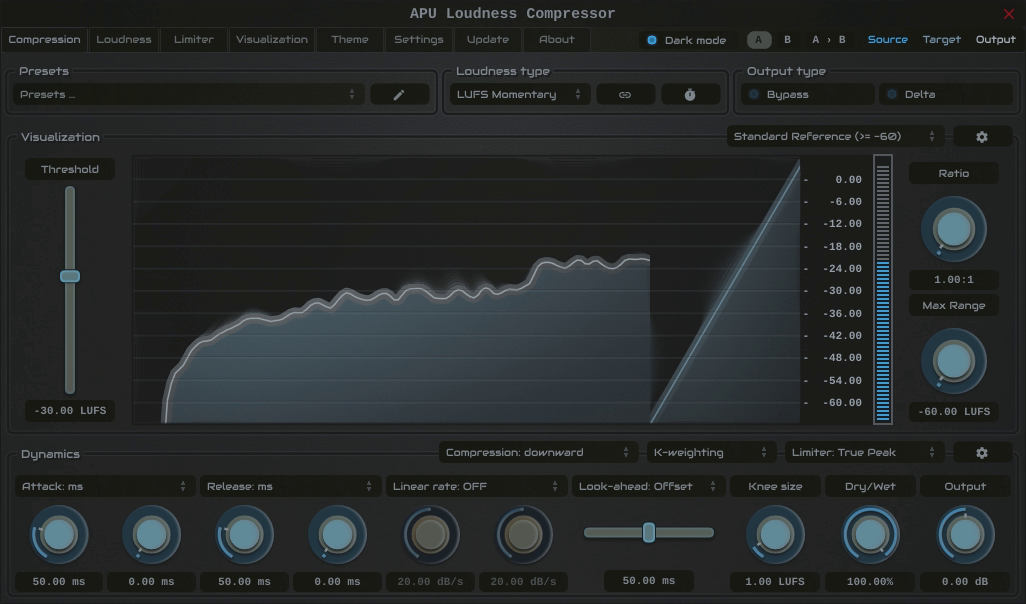Select state A
This screenshot has height=604, width=1026.
point(758,40)
